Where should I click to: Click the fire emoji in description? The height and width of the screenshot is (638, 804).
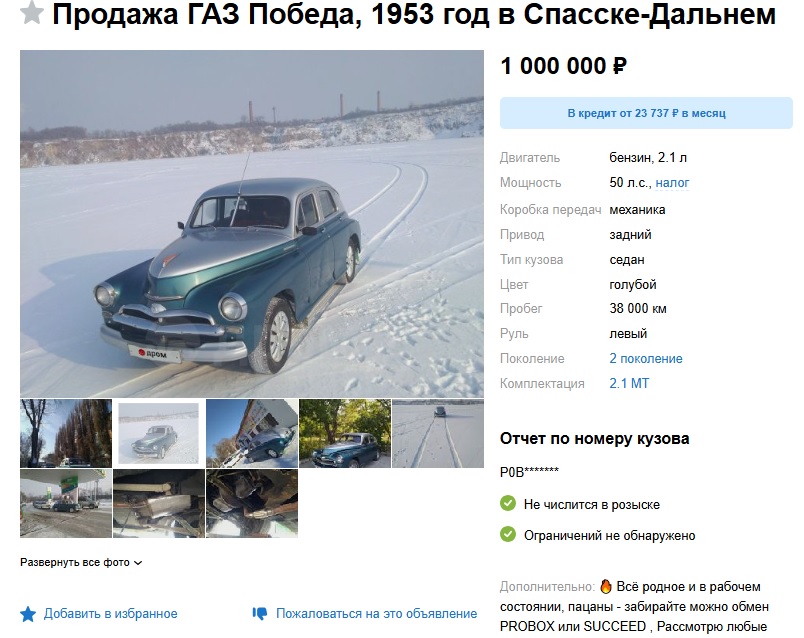[x=606, y=586]
